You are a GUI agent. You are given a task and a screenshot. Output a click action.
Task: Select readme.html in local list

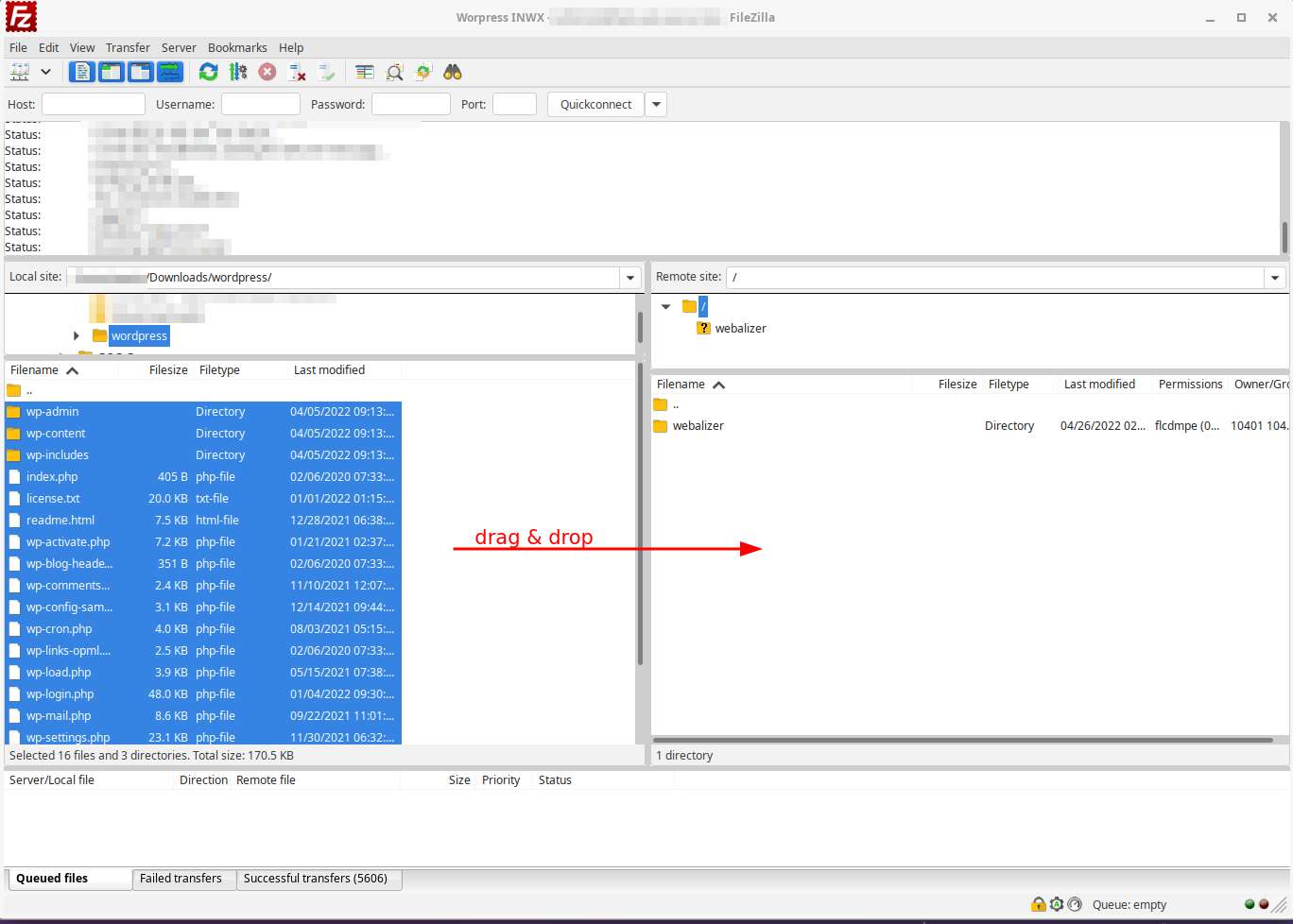[x=203, y=521]
